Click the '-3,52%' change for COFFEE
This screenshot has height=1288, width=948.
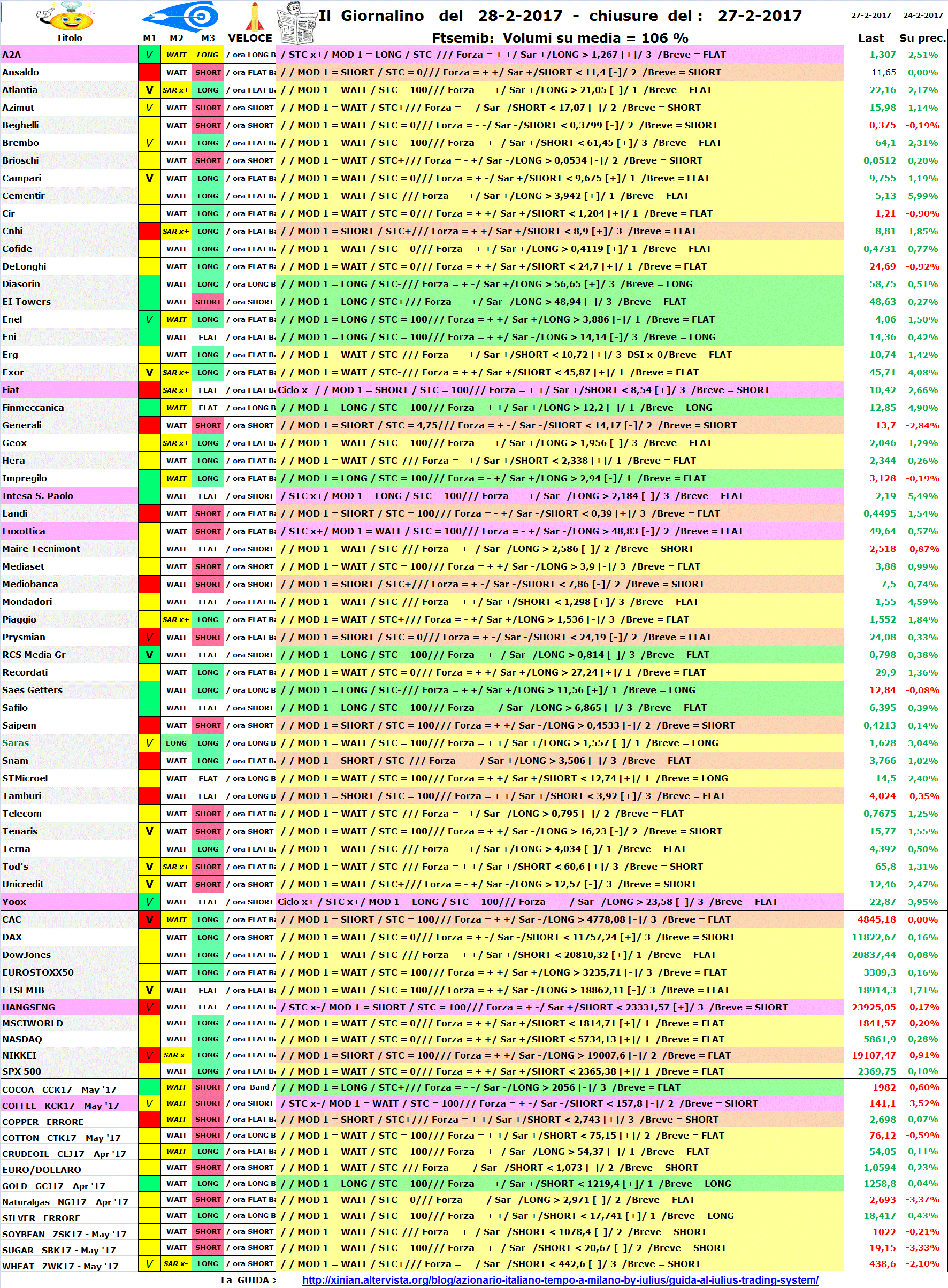(x=922, y=1103)
